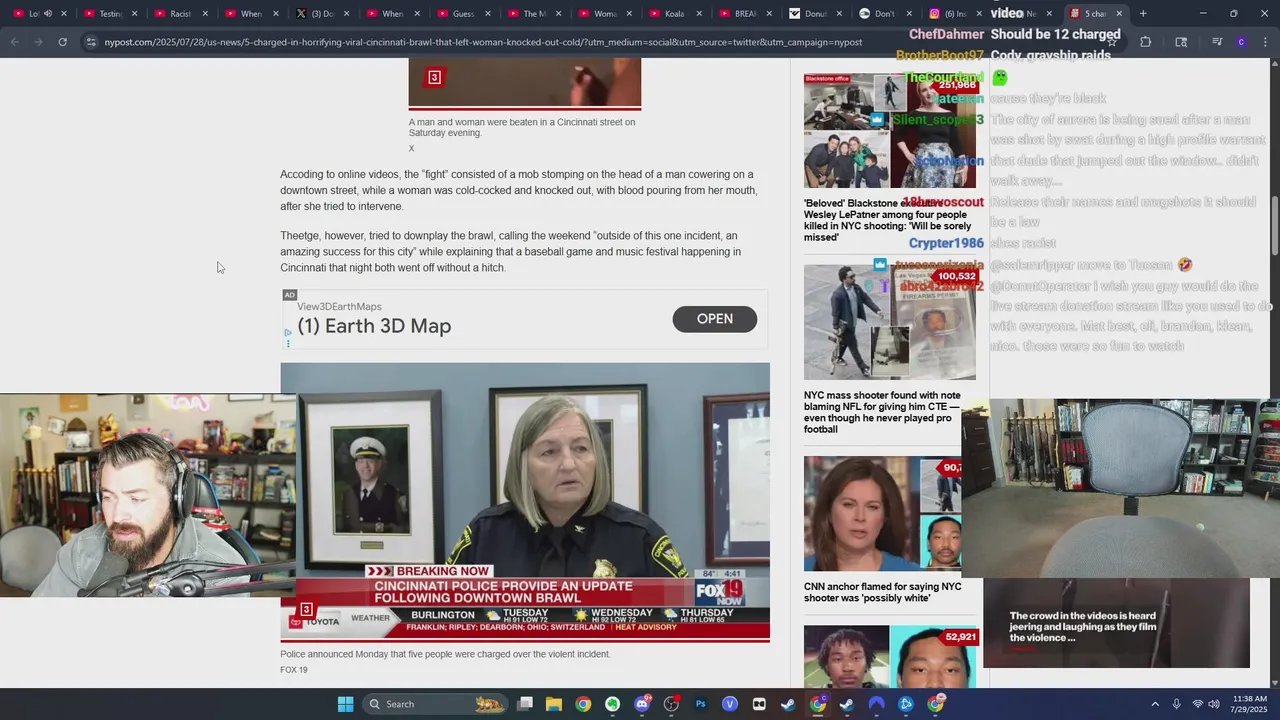Open browser extensions puzzle icon

1146,42
